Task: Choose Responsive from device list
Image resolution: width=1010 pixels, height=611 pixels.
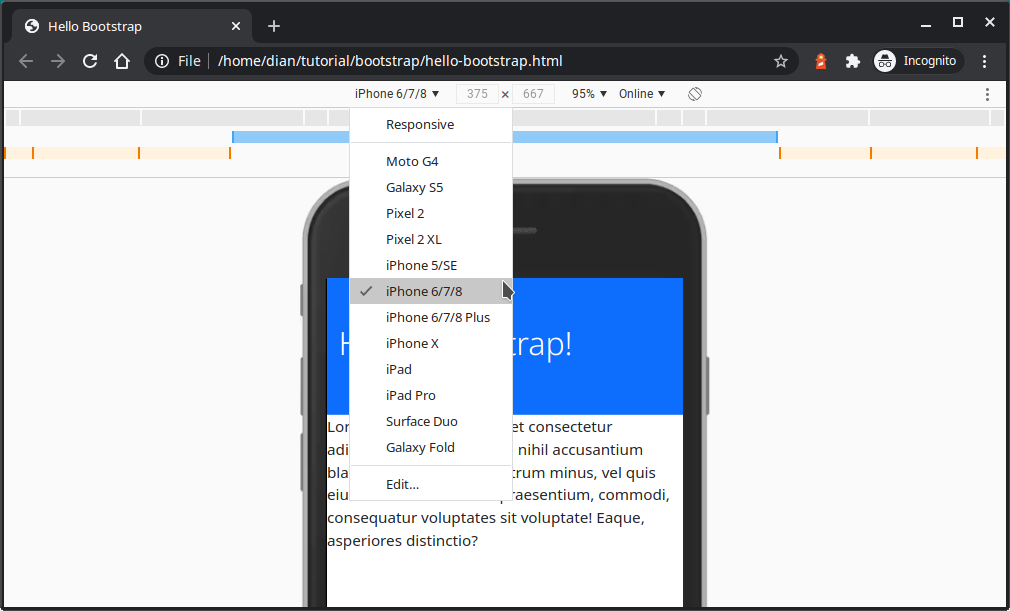Action: tap(420, 125)
